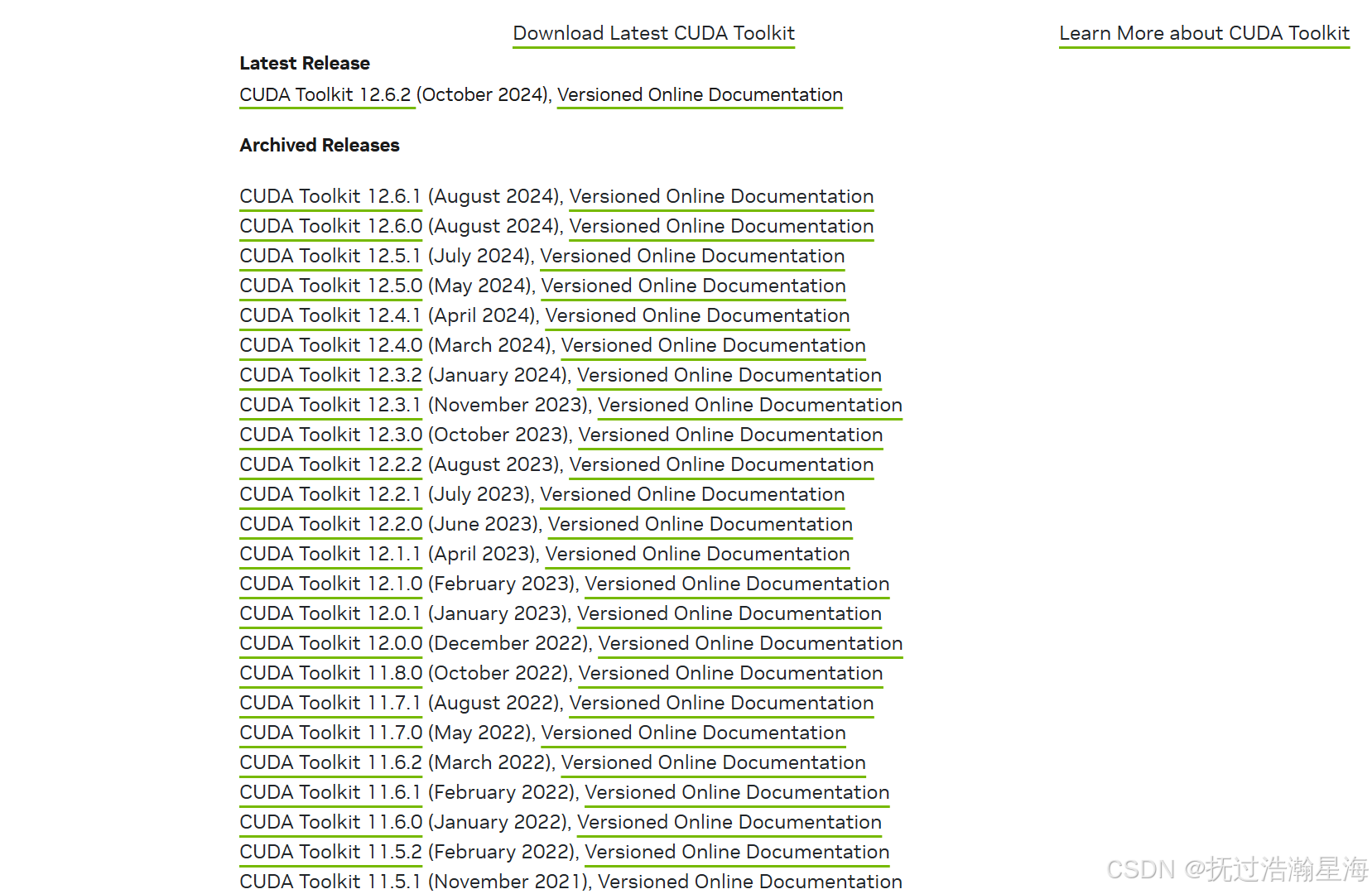Screen dimensions: 1372x894
Task: Click CUDA Toolkit 12.4.0 link
Action: (330, 345)
